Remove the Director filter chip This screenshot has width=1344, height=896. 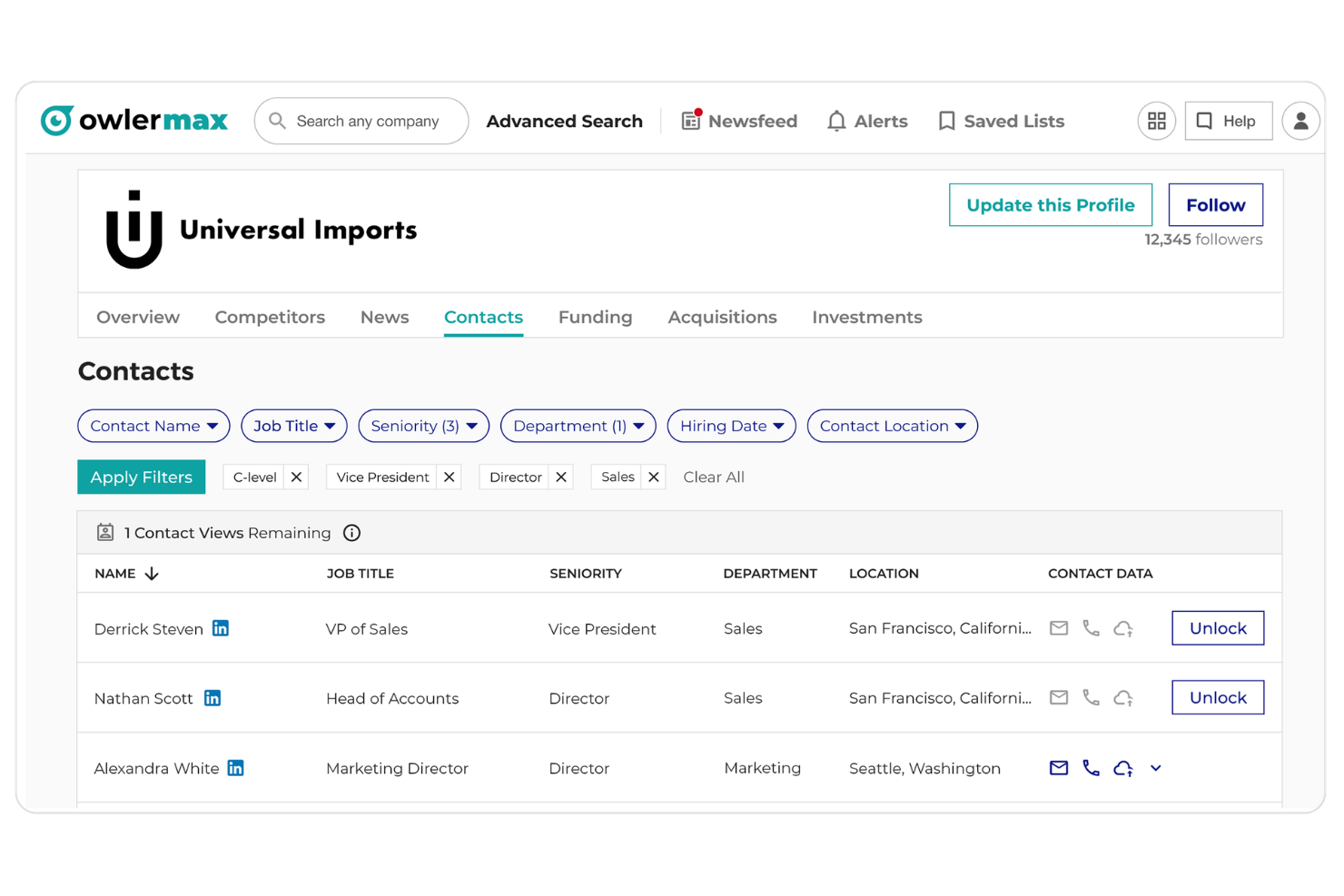561,477
